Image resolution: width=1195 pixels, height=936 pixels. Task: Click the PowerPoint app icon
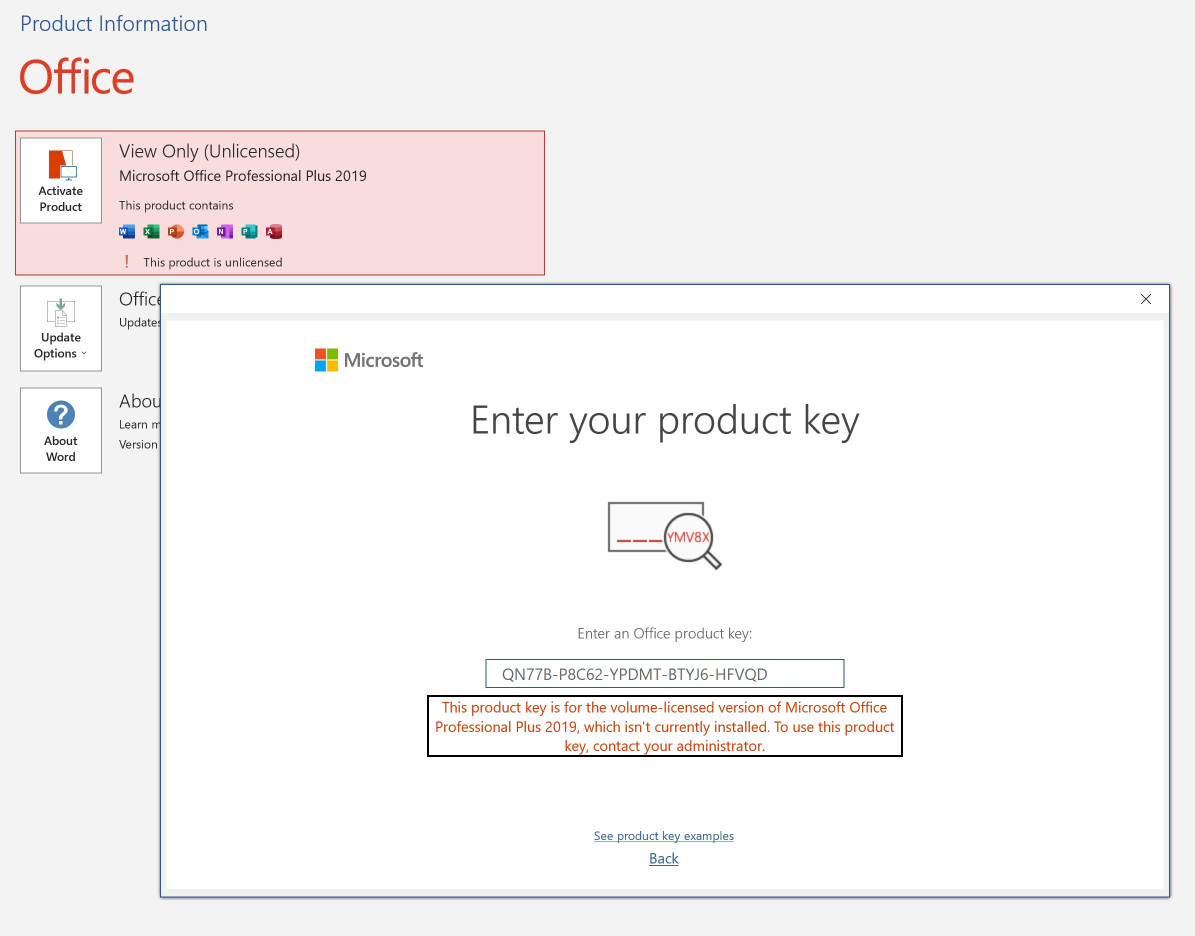point(176,232)
